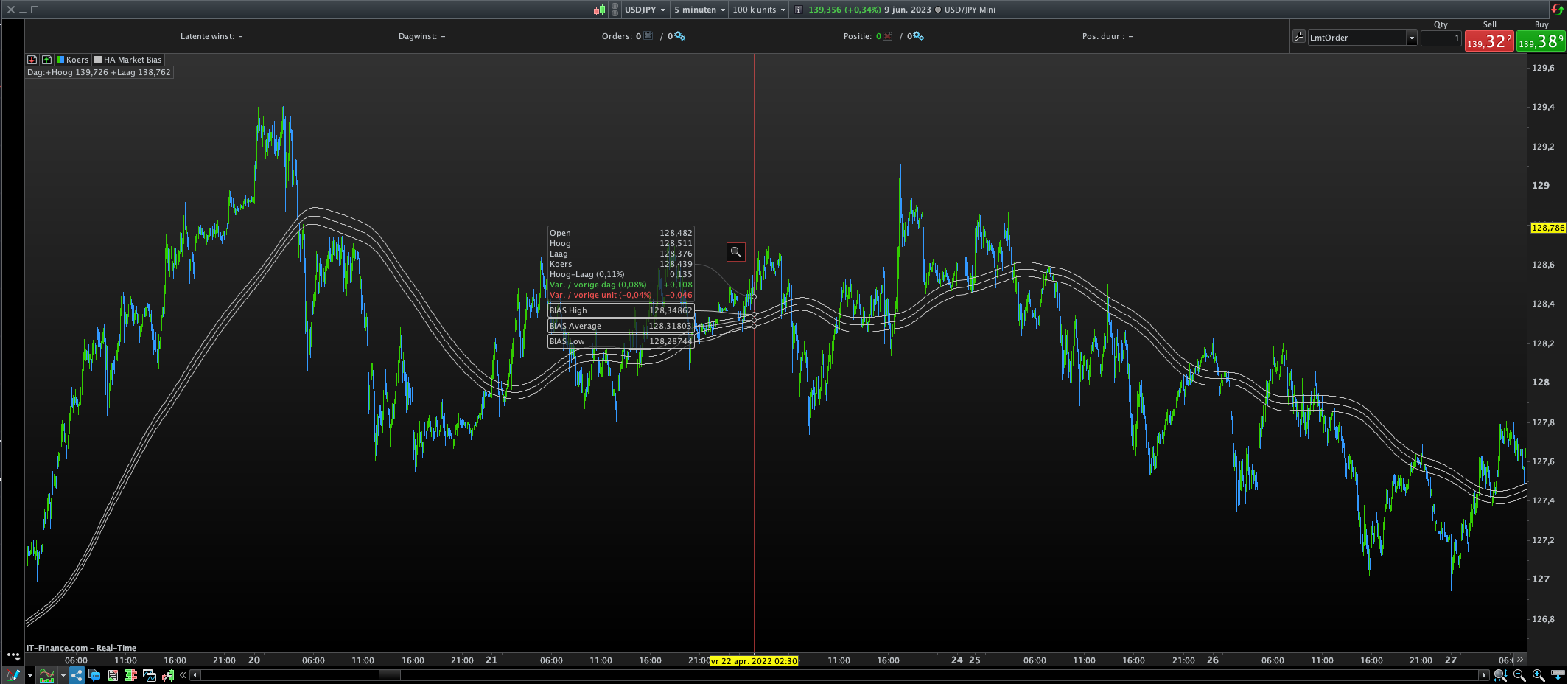Image resolution: width=1568 pixels, height=684 pixels.
Task: Open the drawing tools pencil icon
Action: (13, 675)
